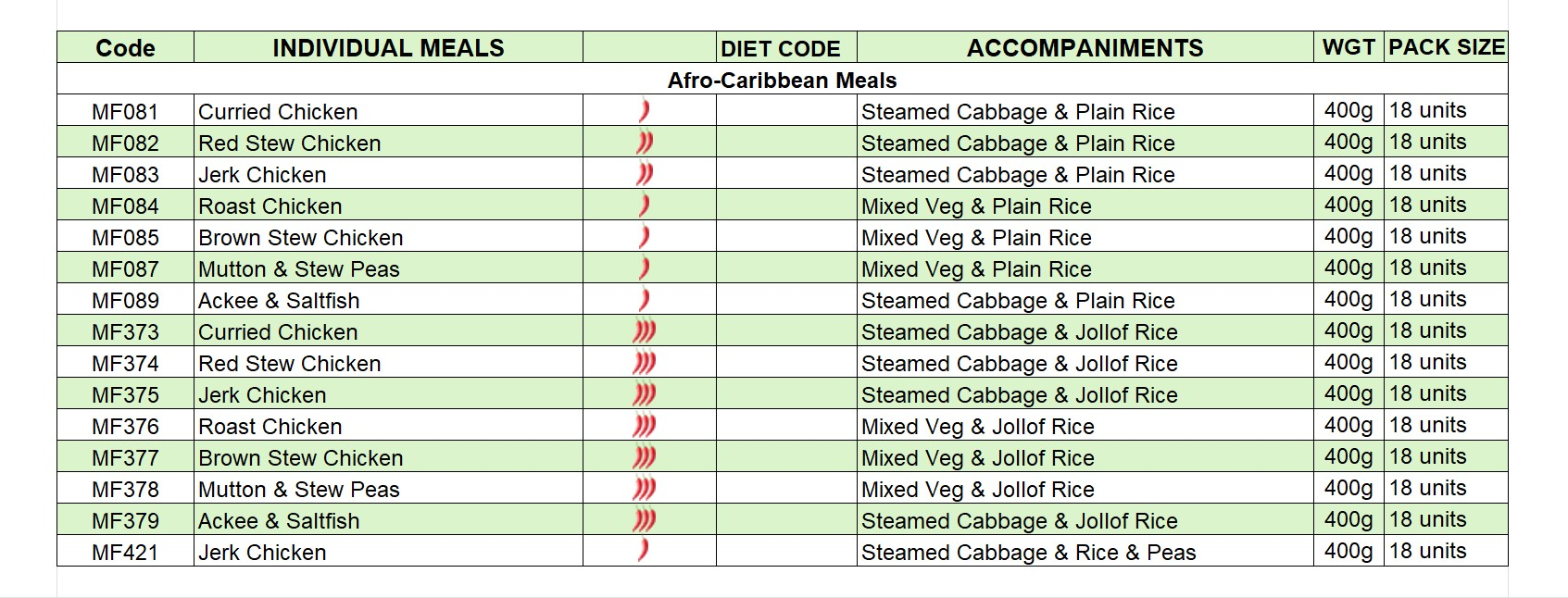Viewport: 1568px width, 598px height.
Task: Click the triple chili icon on MF376 row
Action: point(645,426)
